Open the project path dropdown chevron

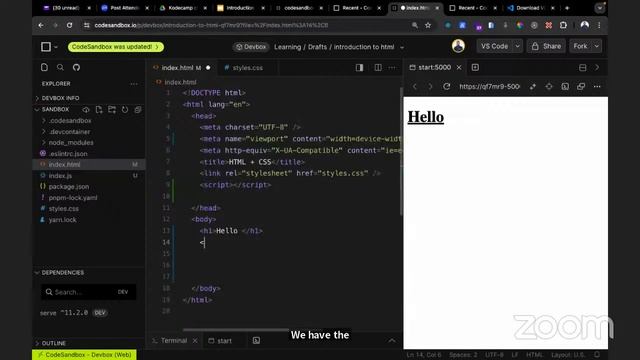tap(402, 47)
